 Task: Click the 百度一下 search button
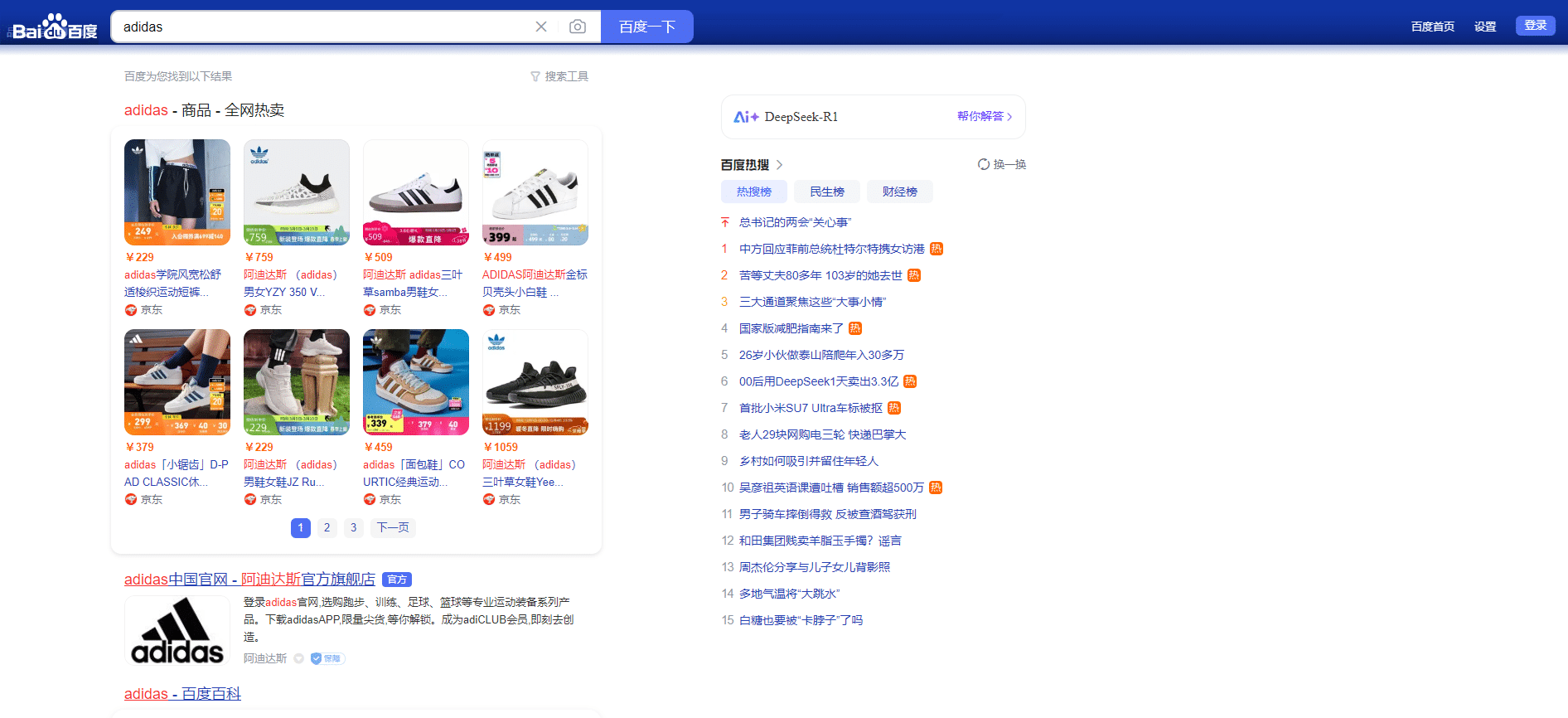coord(647,27)
